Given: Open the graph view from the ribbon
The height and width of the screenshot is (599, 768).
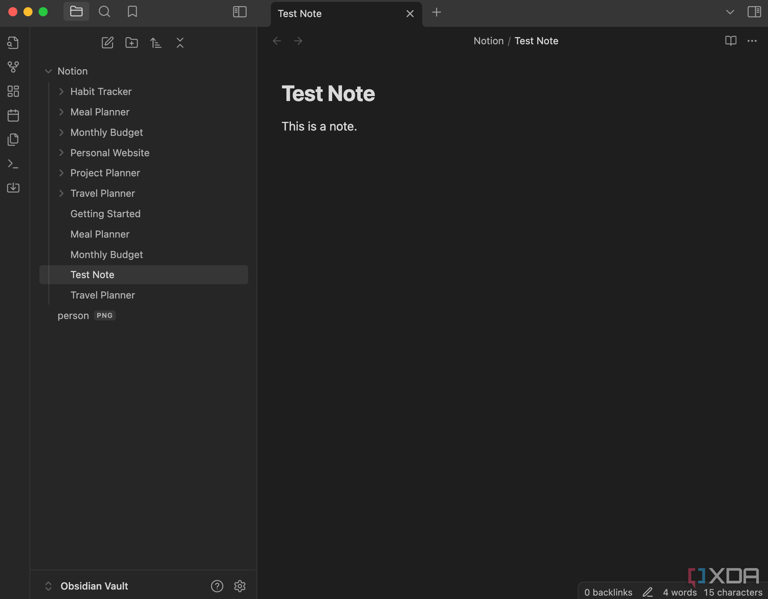Looking at the screenshot, I should [x=13, y=67].
